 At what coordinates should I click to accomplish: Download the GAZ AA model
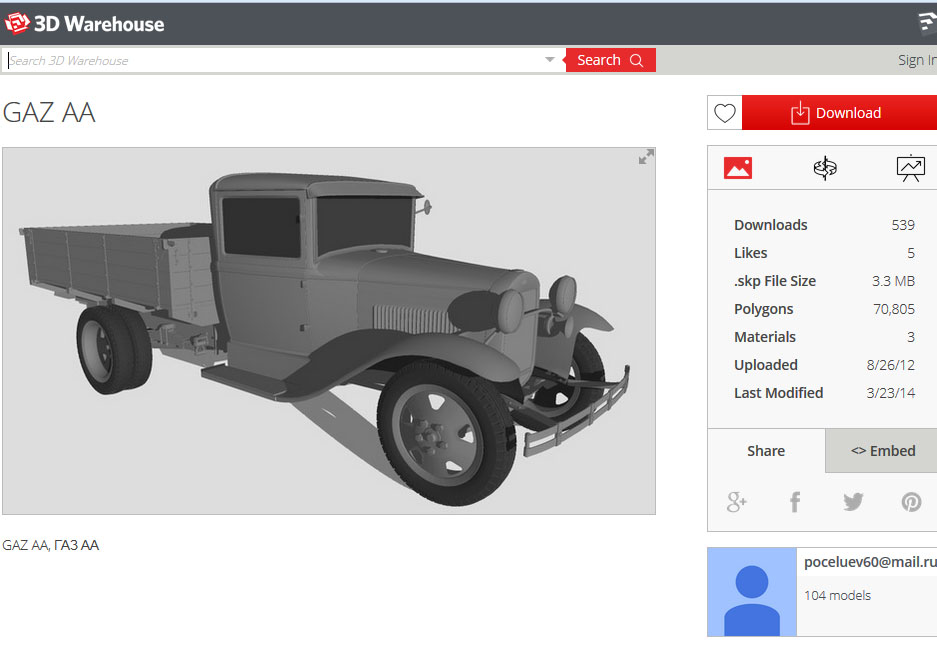pyautogui.click(x=838, y=113)
